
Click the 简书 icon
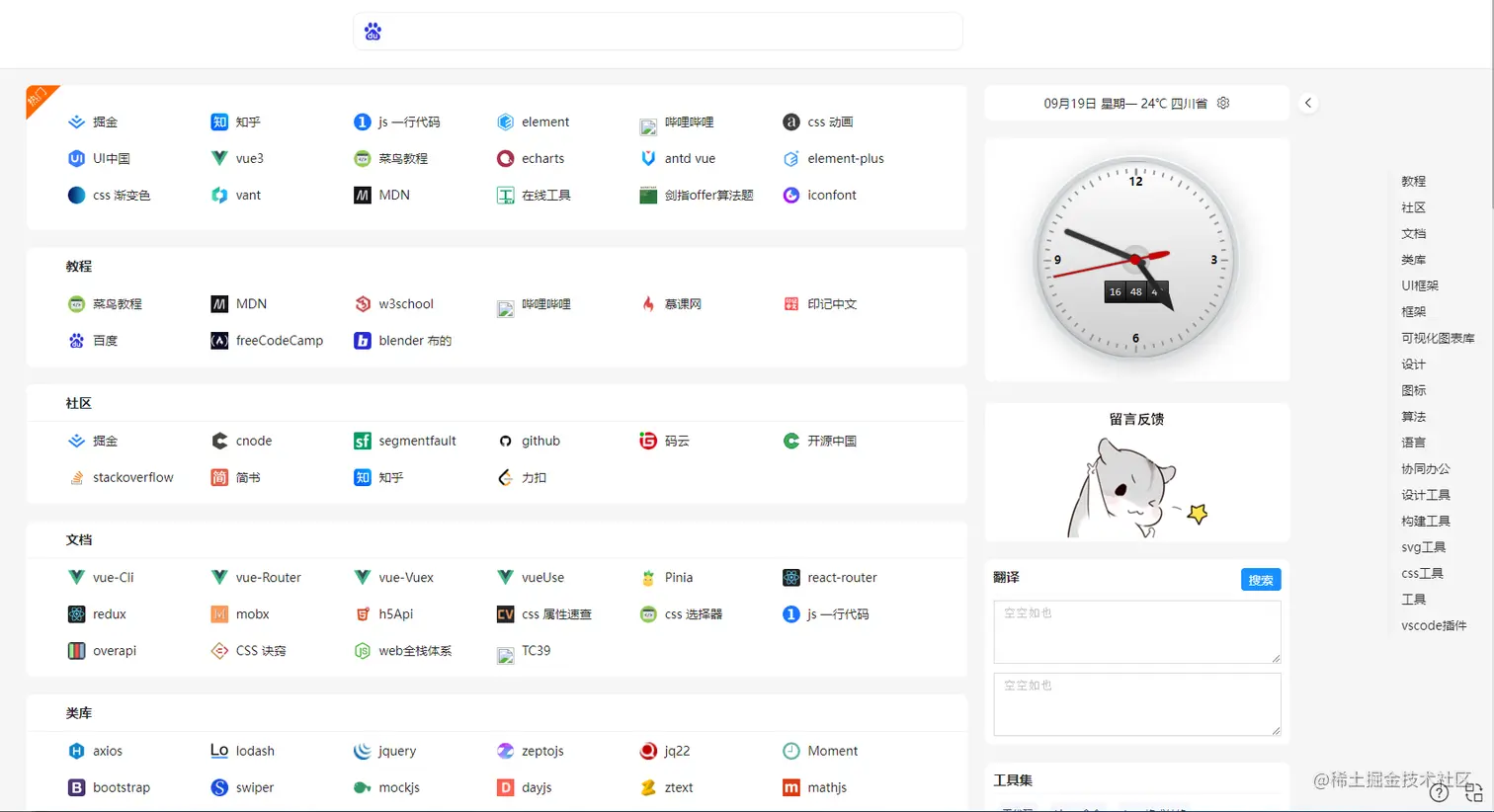tap(219, 477)
